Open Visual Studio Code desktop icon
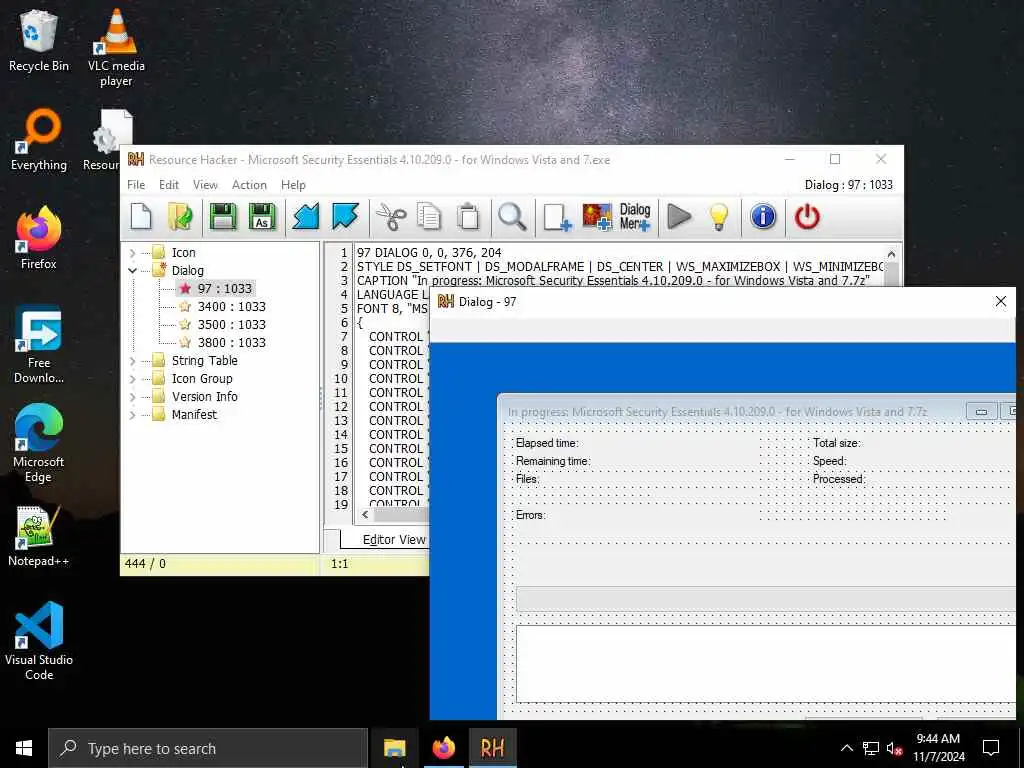This screenshot has width=1024, height=768. pos(39,641)
